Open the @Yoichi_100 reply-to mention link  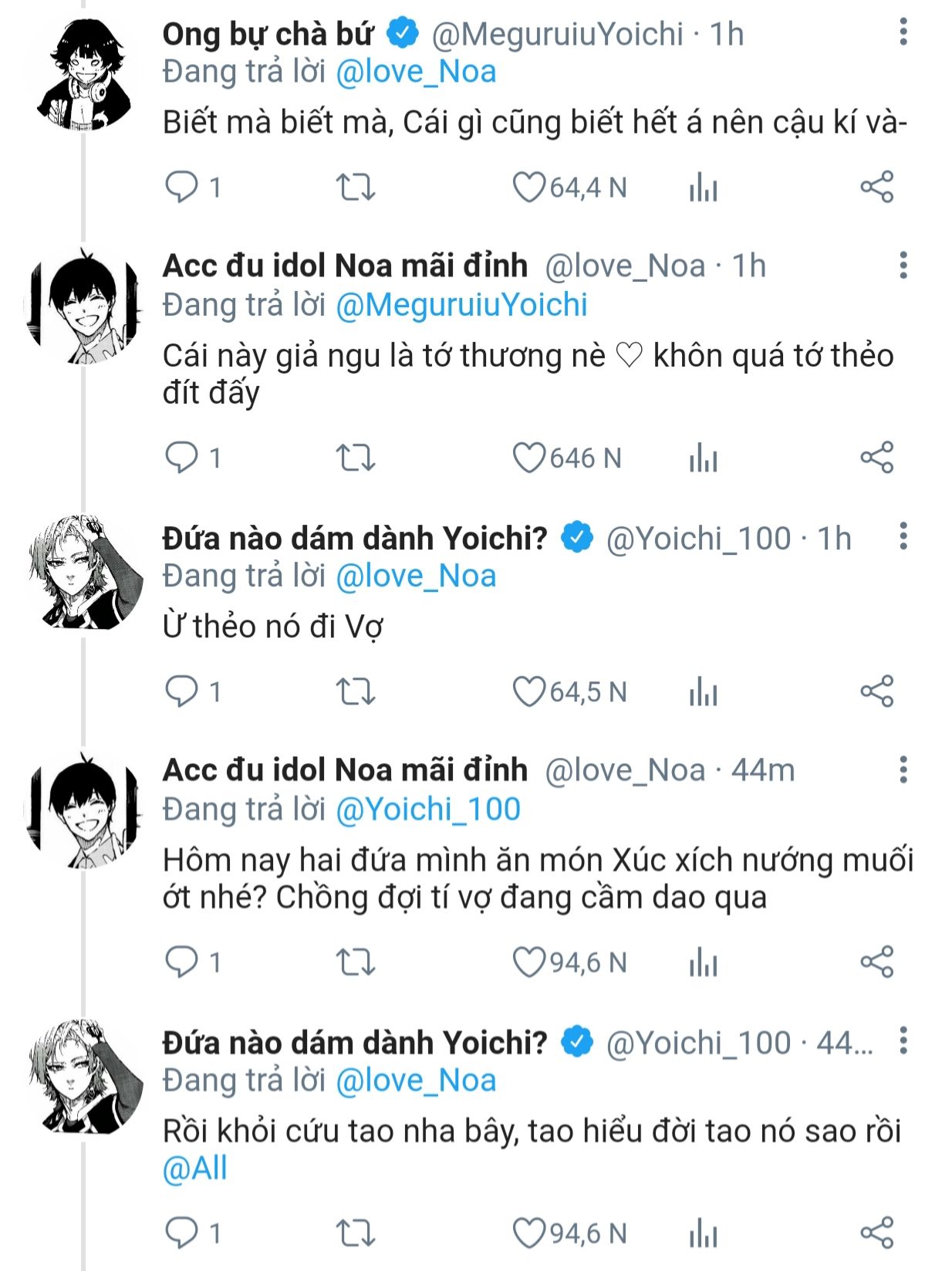coord(428,810)
